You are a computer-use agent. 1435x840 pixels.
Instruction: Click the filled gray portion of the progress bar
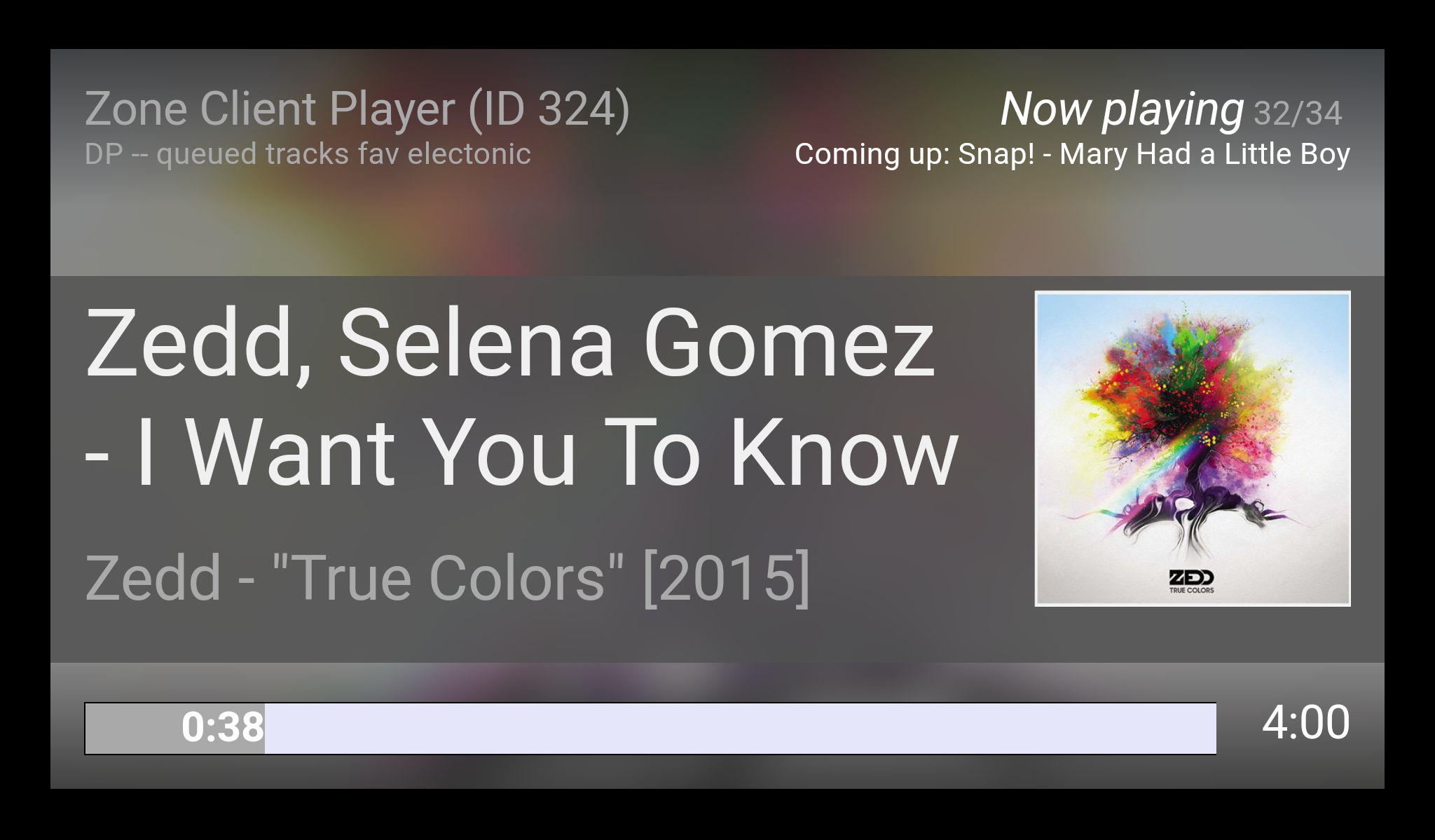pyautogui.click(x=174, y=729)
